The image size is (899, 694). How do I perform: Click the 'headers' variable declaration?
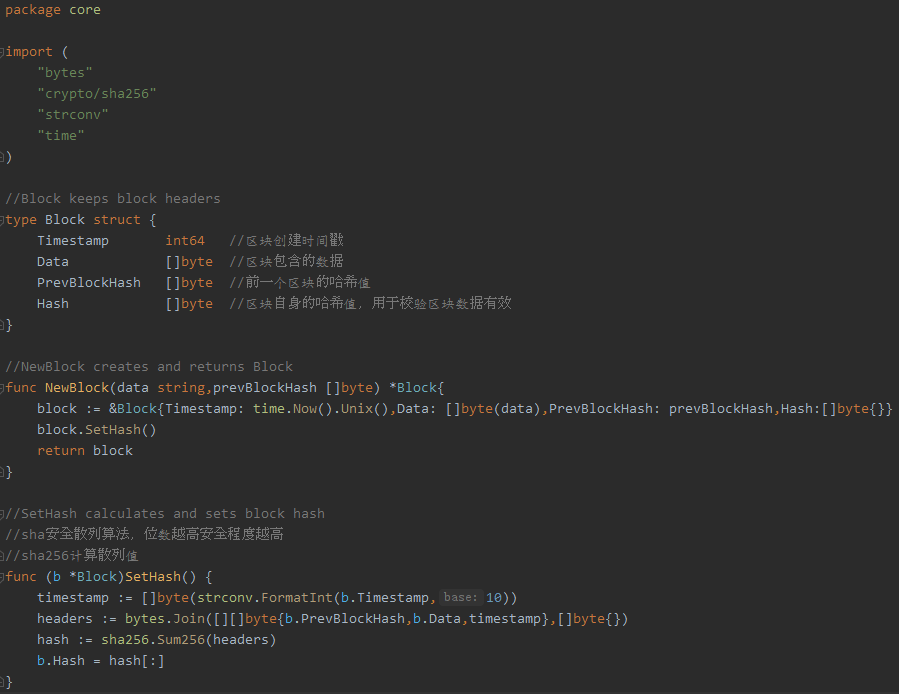click(65, 619)
